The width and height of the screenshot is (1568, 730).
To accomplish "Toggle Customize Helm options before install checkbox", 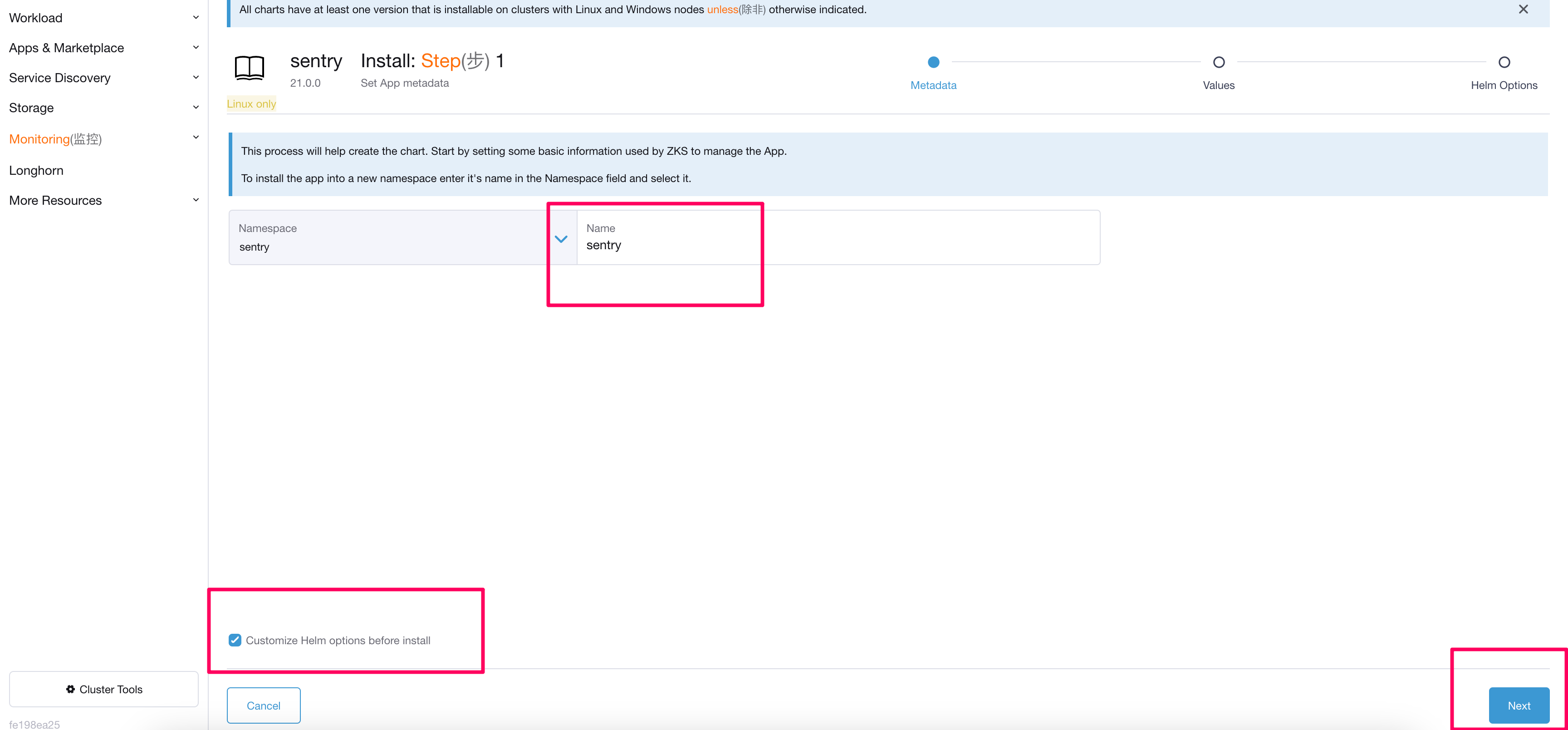I will click(x=235, y=640).
